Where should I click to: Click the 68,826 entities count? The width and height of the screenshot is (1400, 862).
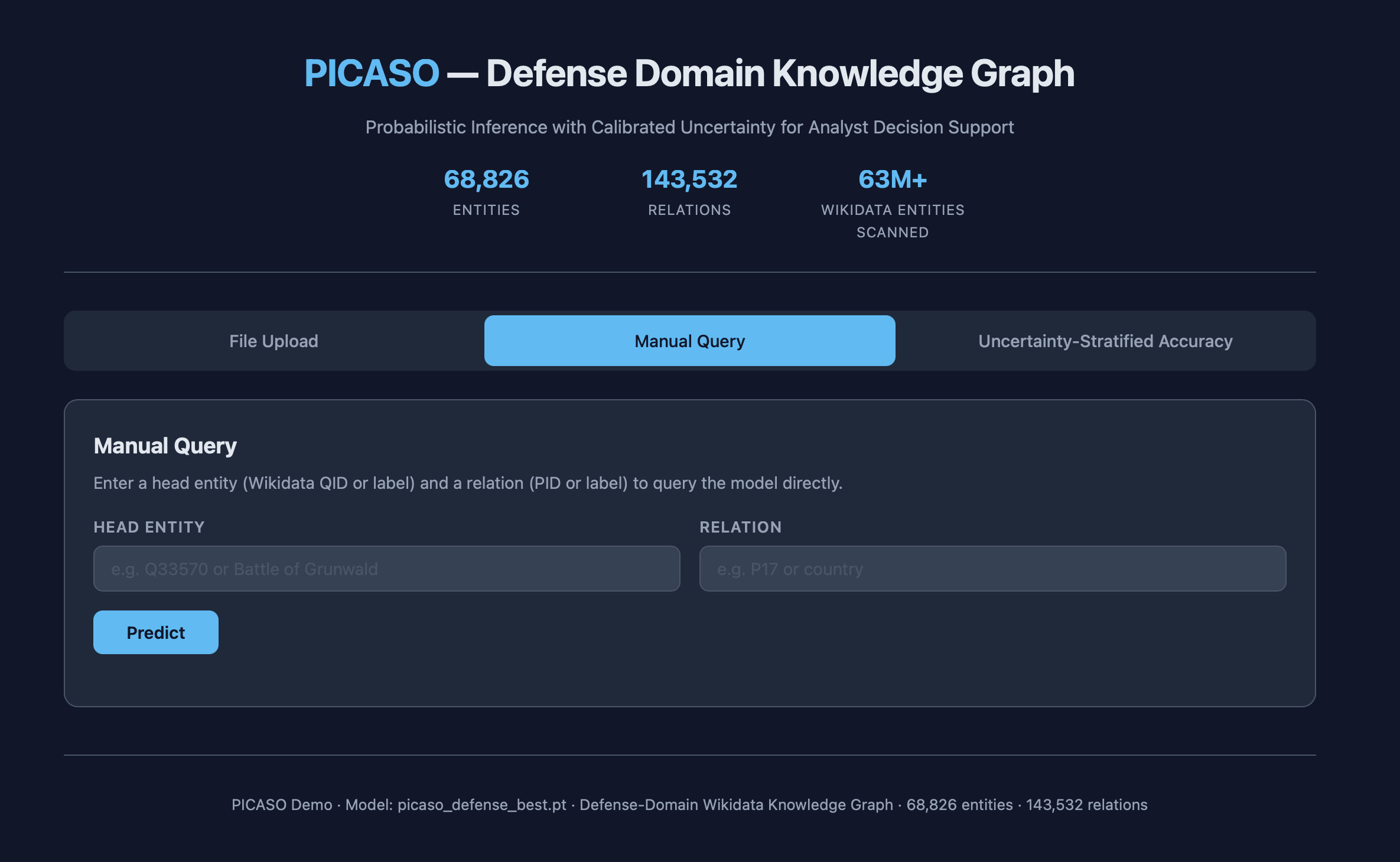[x=486, y=179]
